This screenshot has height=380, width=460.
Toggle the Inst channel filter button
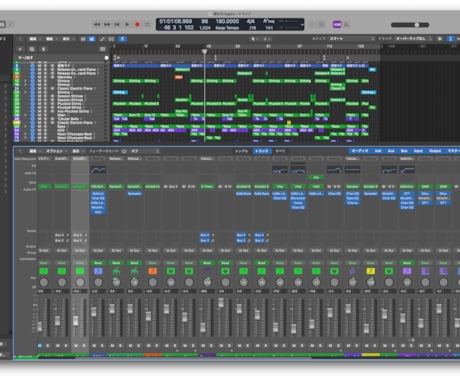point(378,151)
